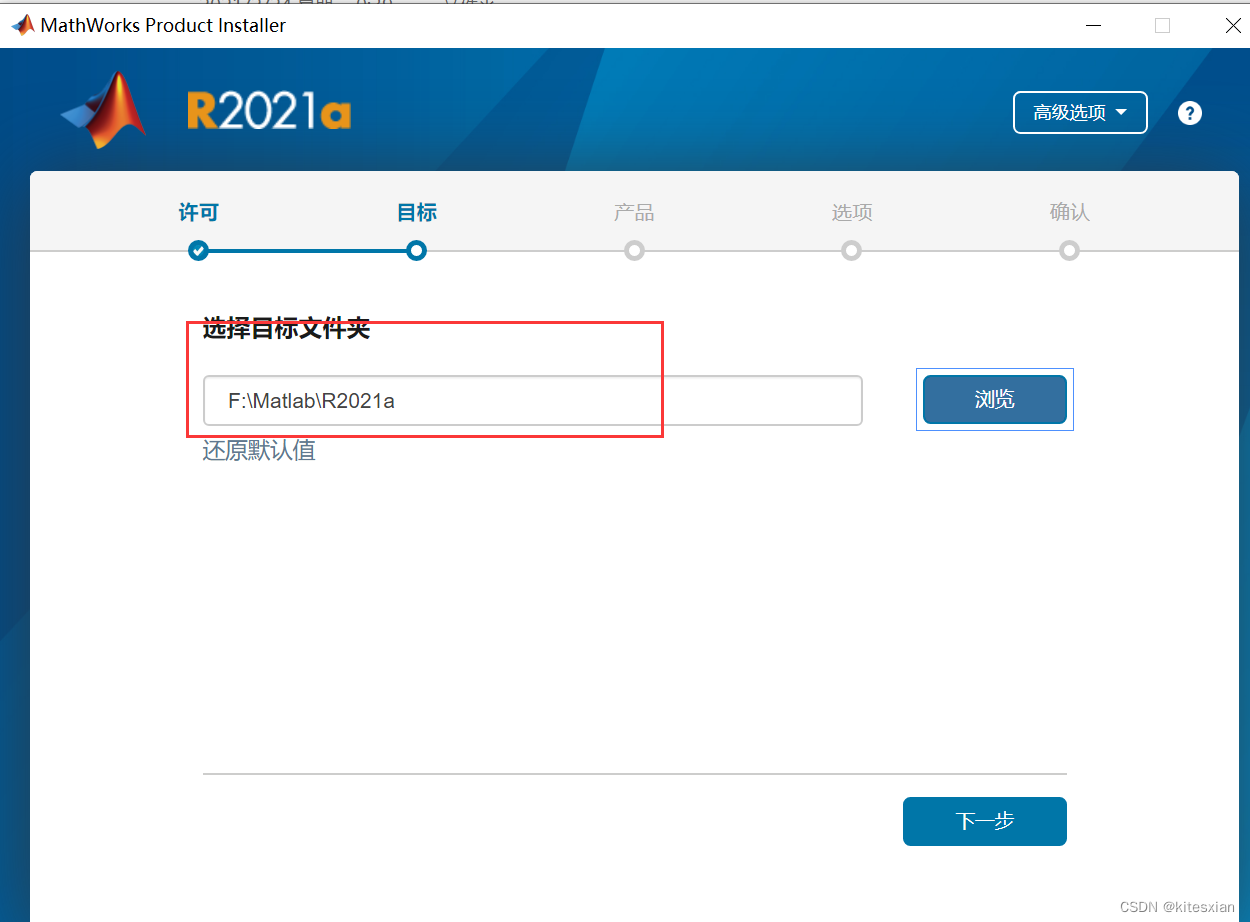Select the 确认 step label

(1069, 212)
